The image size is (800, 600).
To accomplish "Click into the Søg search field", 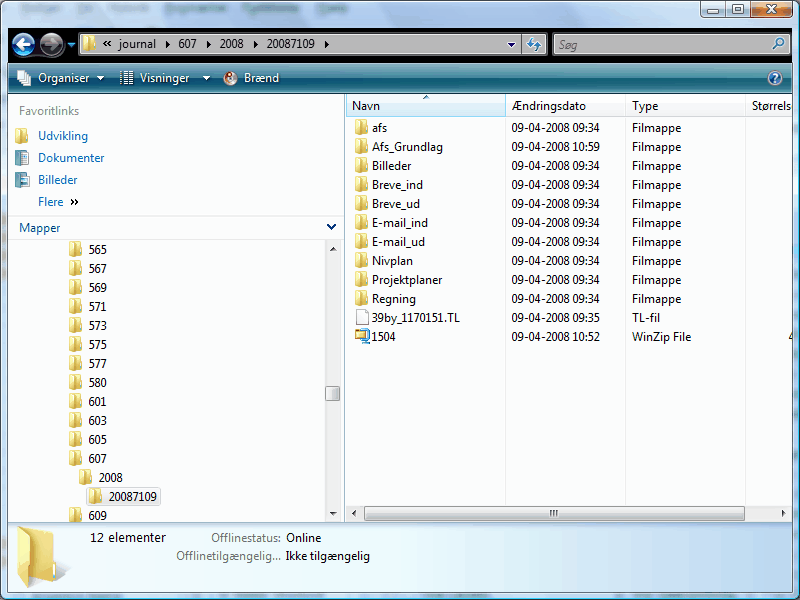I will (x=661, y=45).
